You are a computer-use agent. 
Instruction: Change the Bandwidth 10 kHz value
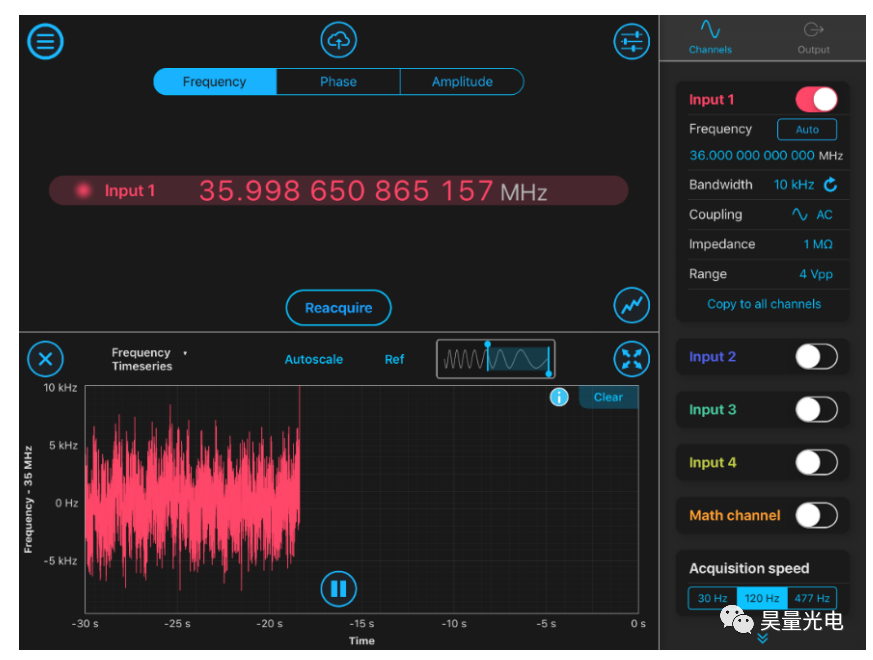pyautogui.click(x=794, y=184)
